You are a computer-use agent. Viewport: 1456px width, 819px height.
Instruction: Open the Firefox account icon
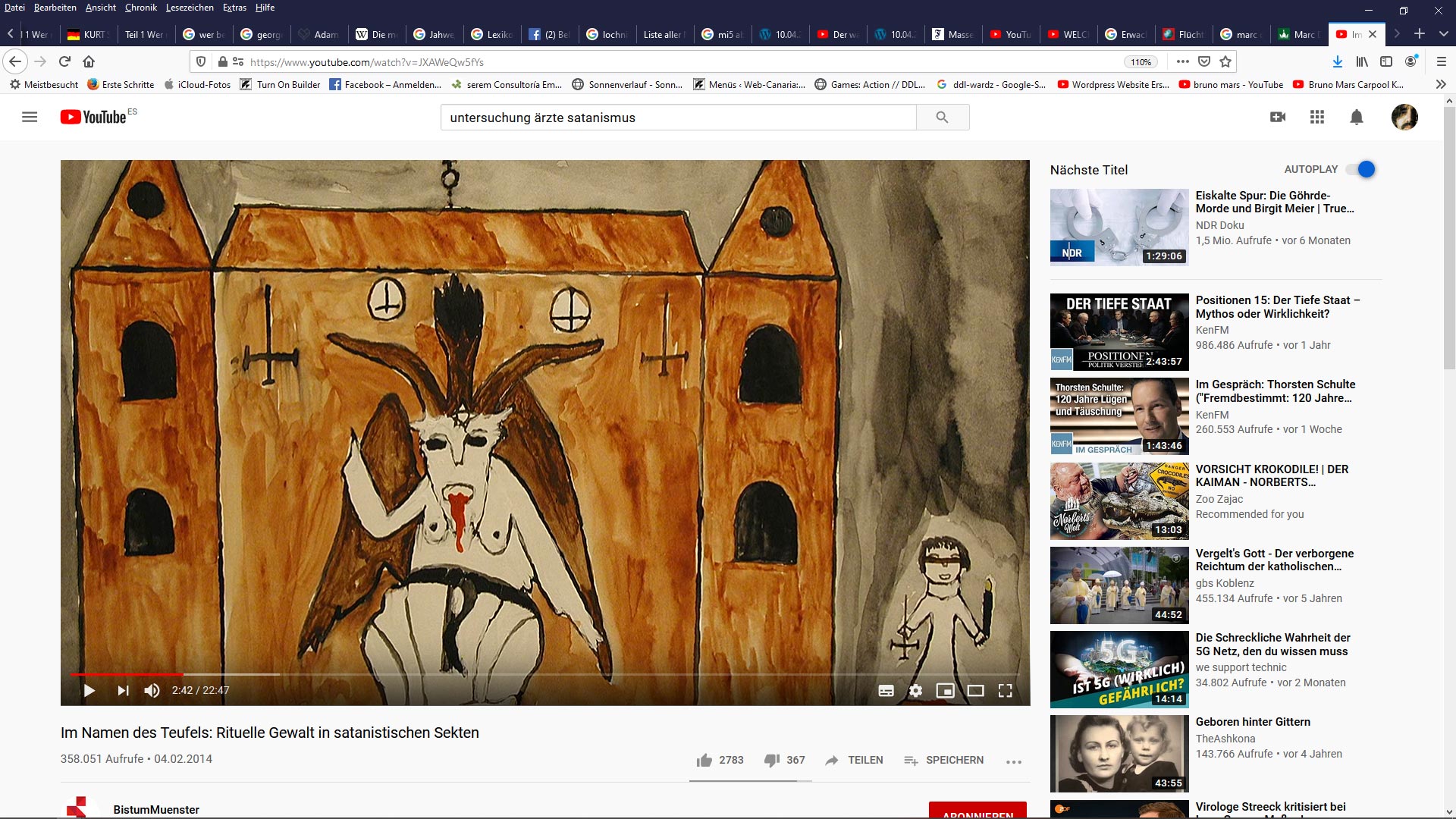coord(1410,61)
